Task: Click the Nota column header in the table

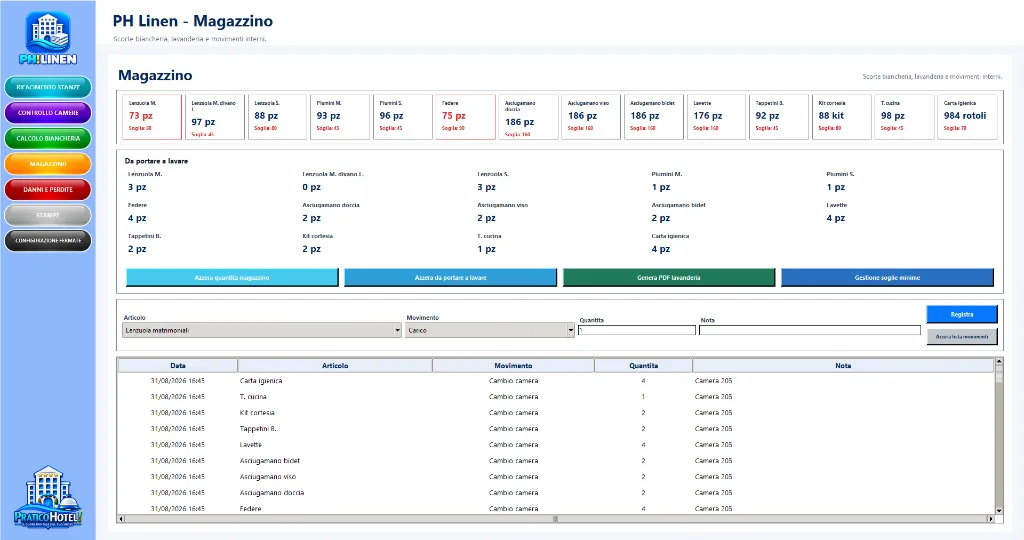Action: tap(843, 366)
